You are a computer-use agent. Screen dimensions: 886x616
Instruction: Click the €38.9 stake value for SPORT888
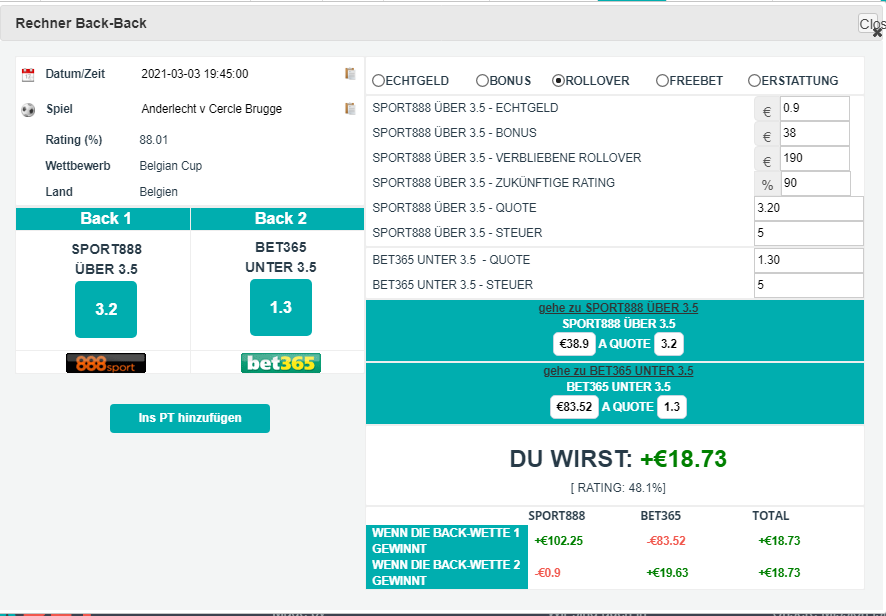point(574,344)
